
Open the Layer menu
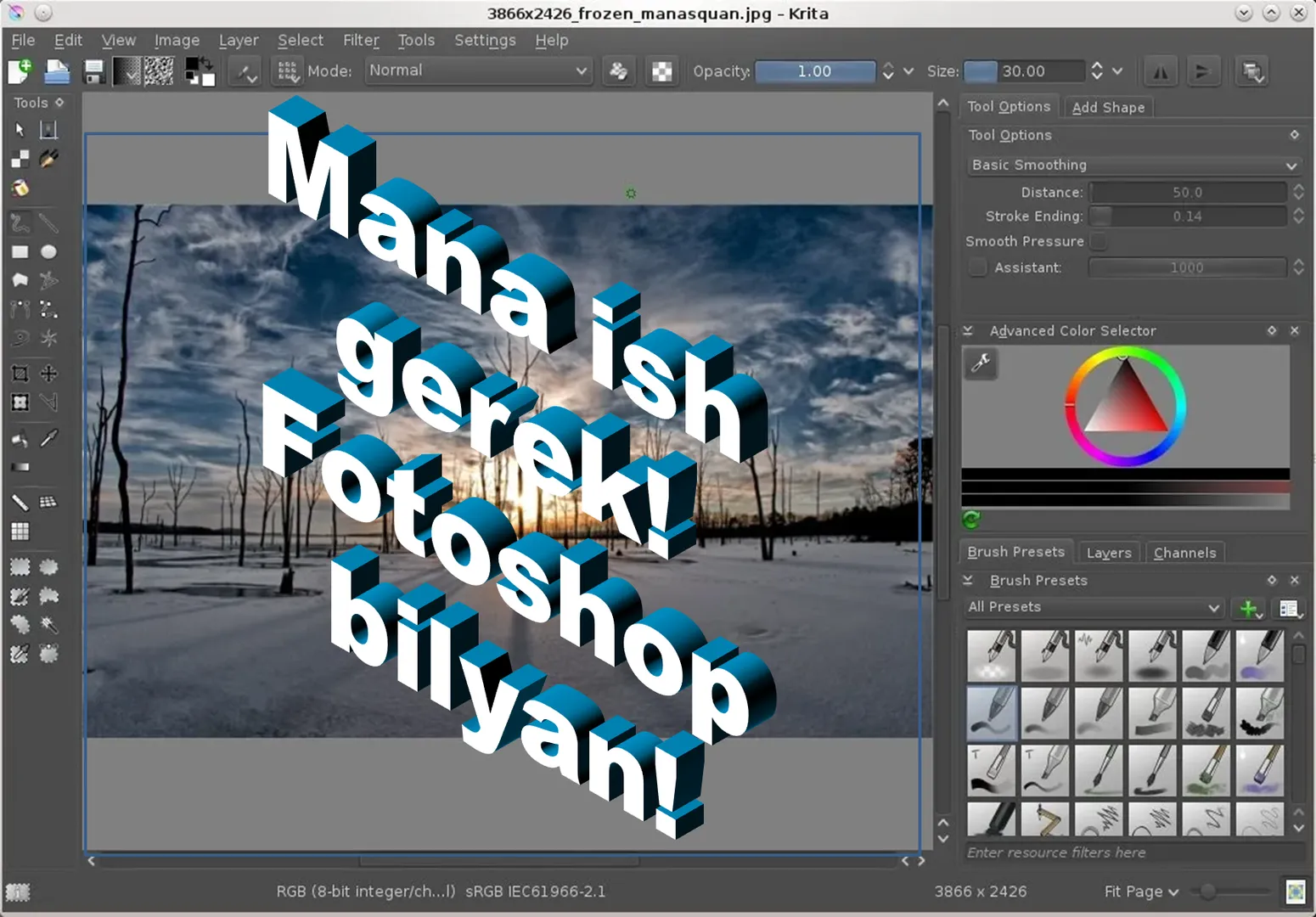click(239, 40)
